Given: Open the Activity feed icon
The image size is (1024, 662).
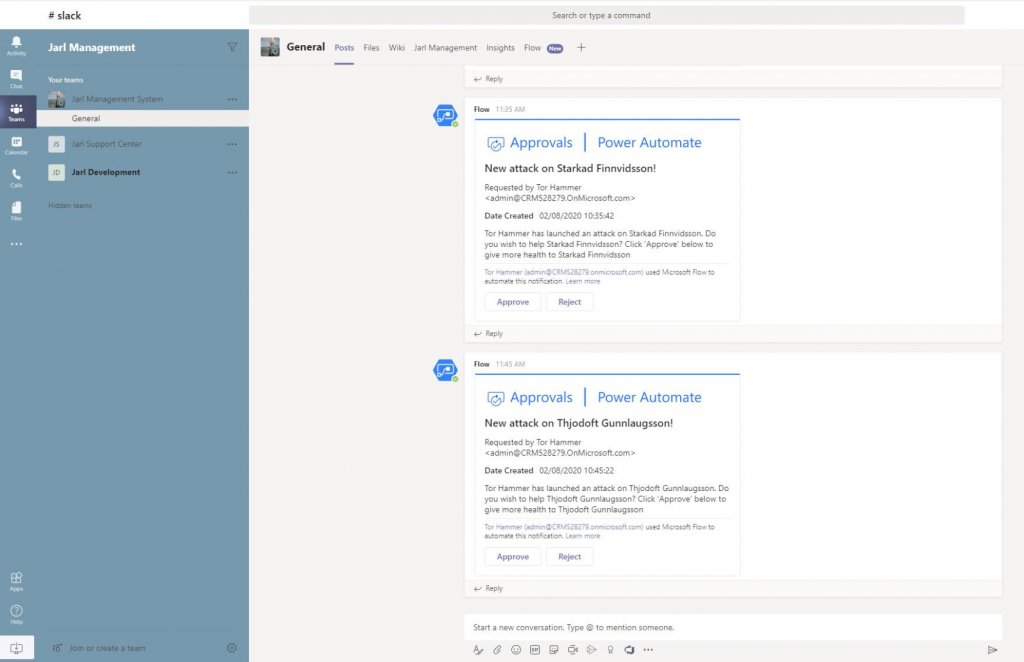Looking at the screenshot, I should pos(16,46).
